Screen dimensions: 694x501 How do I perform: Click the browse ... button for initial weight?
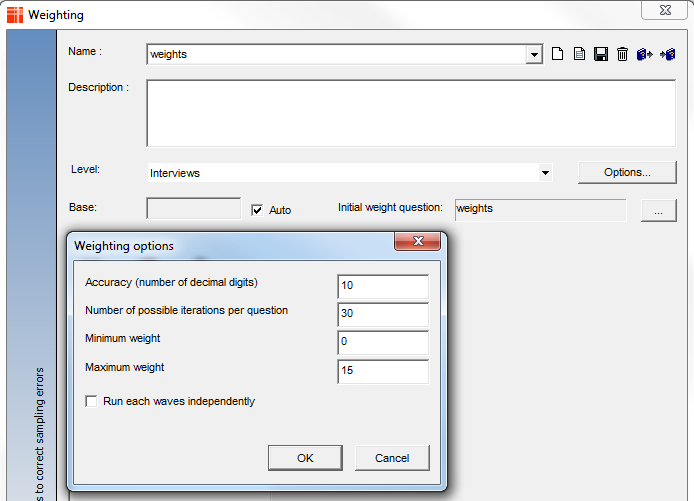pos(659,210)
